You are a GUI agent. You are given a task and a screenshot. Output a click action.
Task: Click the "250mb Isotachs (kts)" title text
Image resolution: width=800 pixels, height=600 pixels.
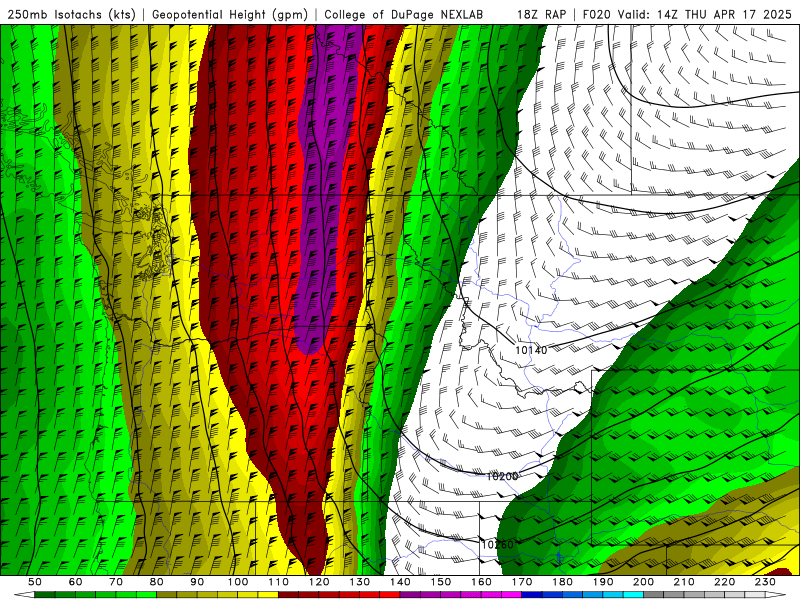[71, 14]
